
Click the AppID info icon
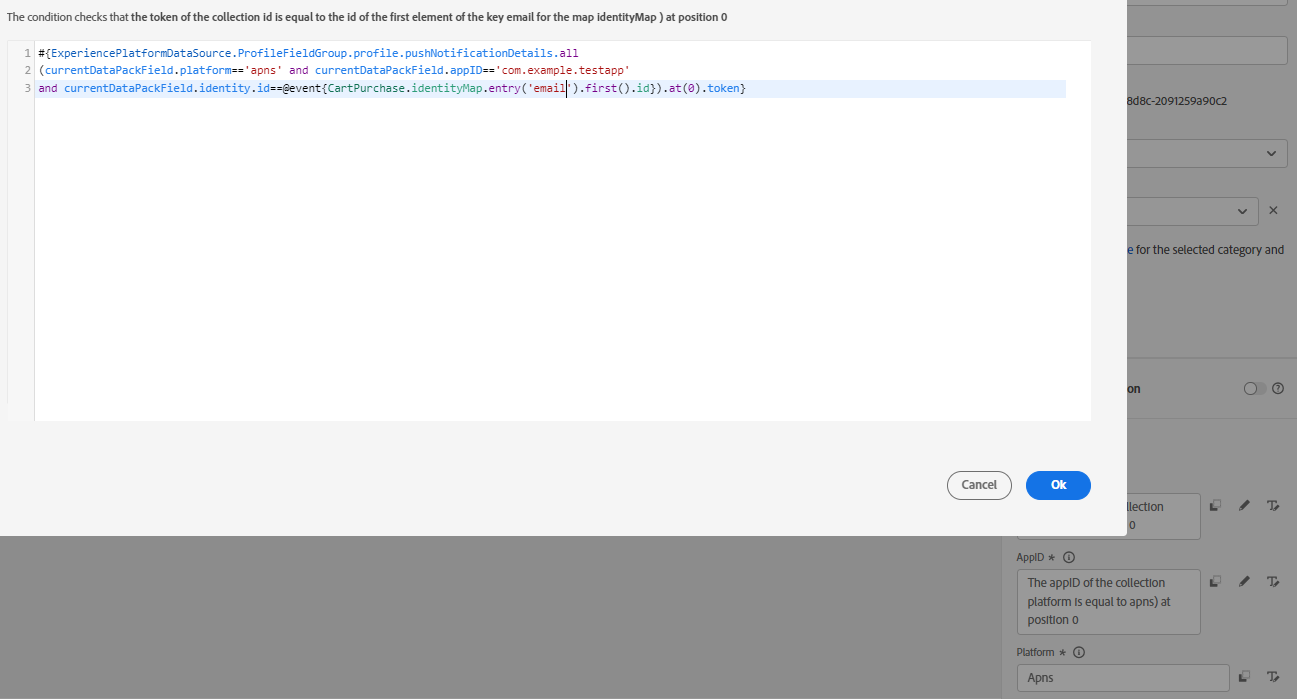tap(1068, 557)
